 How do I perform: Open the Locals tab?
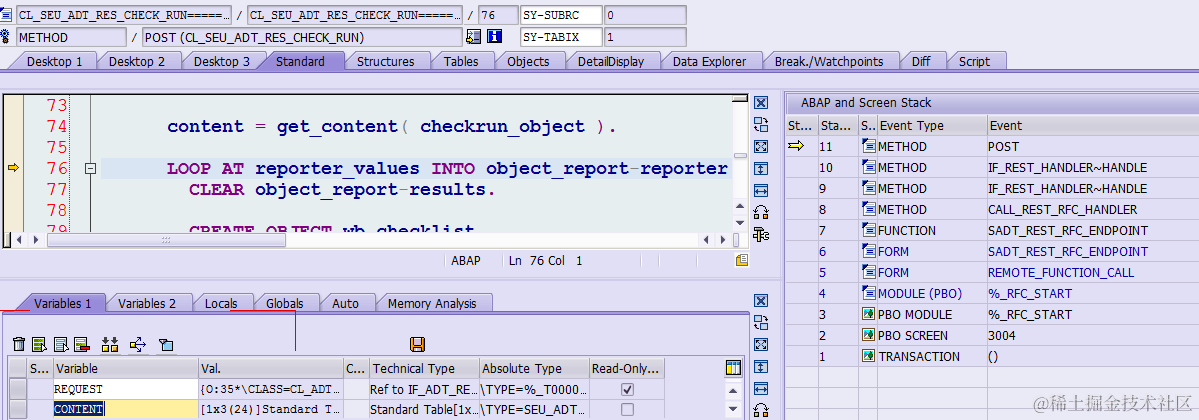pyautogui.click(x=221, y=303)
